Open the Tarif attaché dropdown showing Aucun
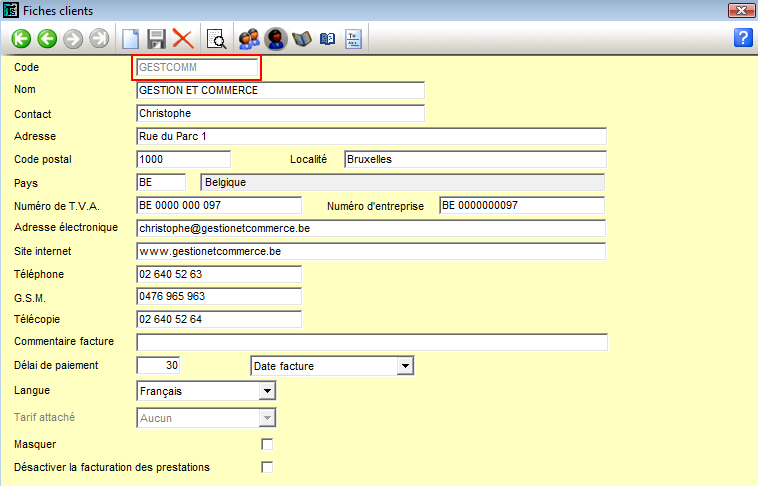This screenshot has width=758, height=486. [x=267, y=418]
